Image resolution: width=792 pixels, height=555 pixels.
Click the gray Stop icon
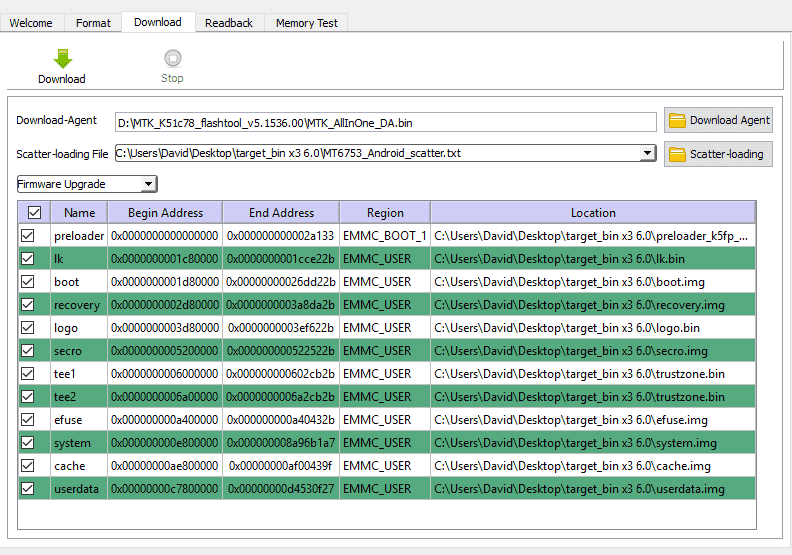[173, 58]
